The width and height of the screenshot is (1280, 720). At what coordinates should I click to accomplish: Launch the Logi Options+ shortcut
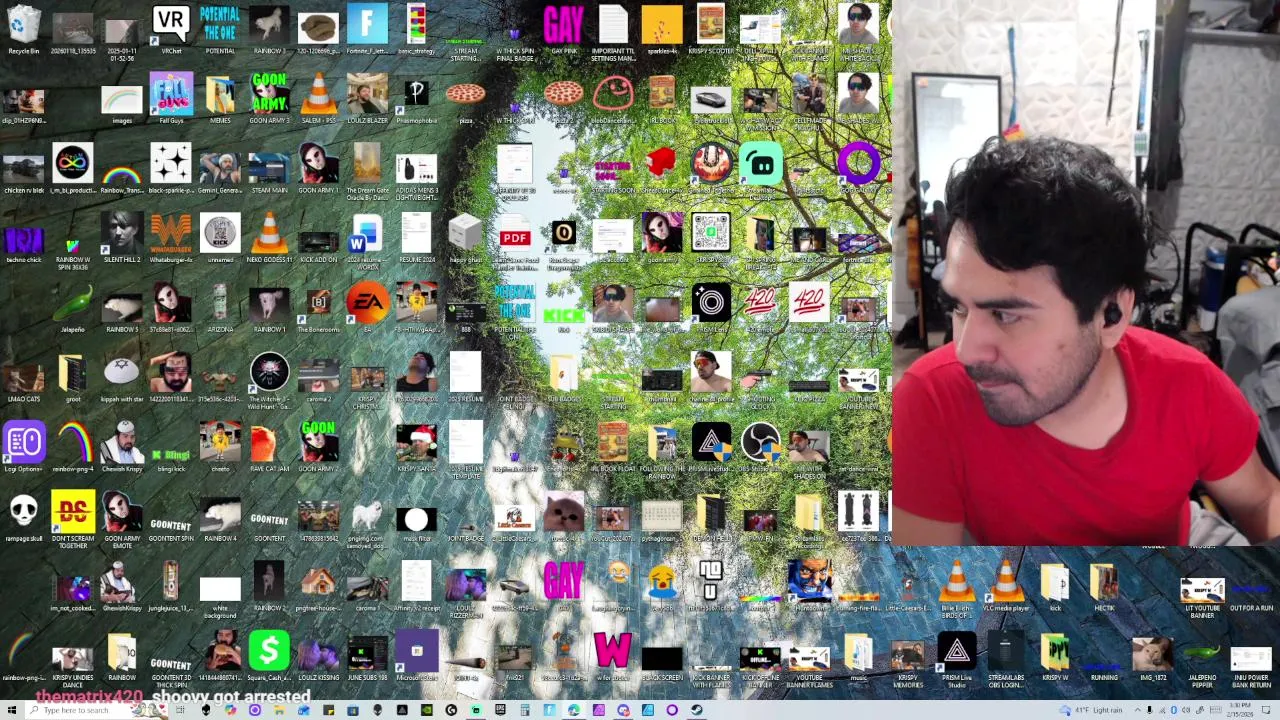(x=24, y=447)
